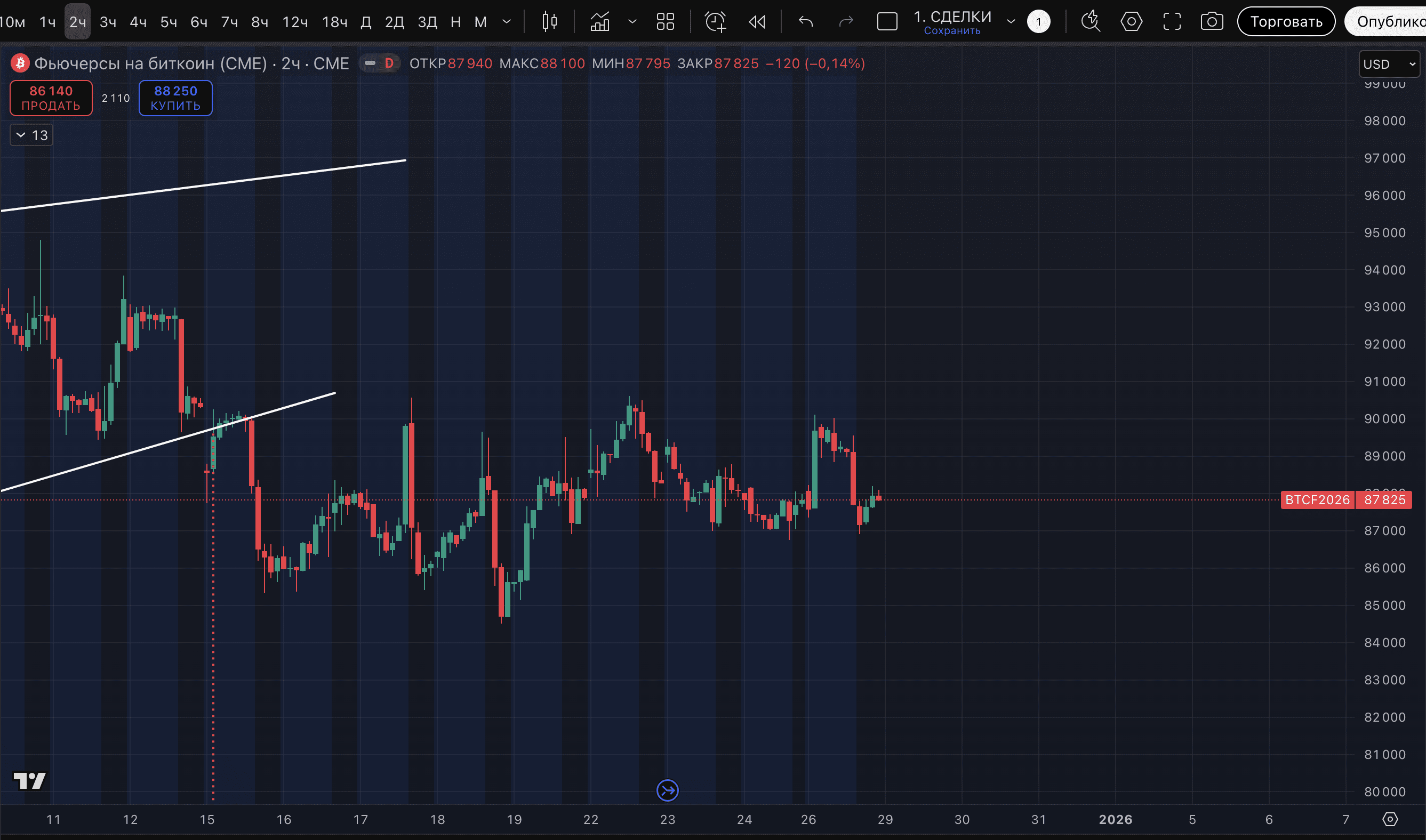This screenshot has width=1426, height=840.
Task: Start bar replay with rewind icon
Action: coord(757,22)
